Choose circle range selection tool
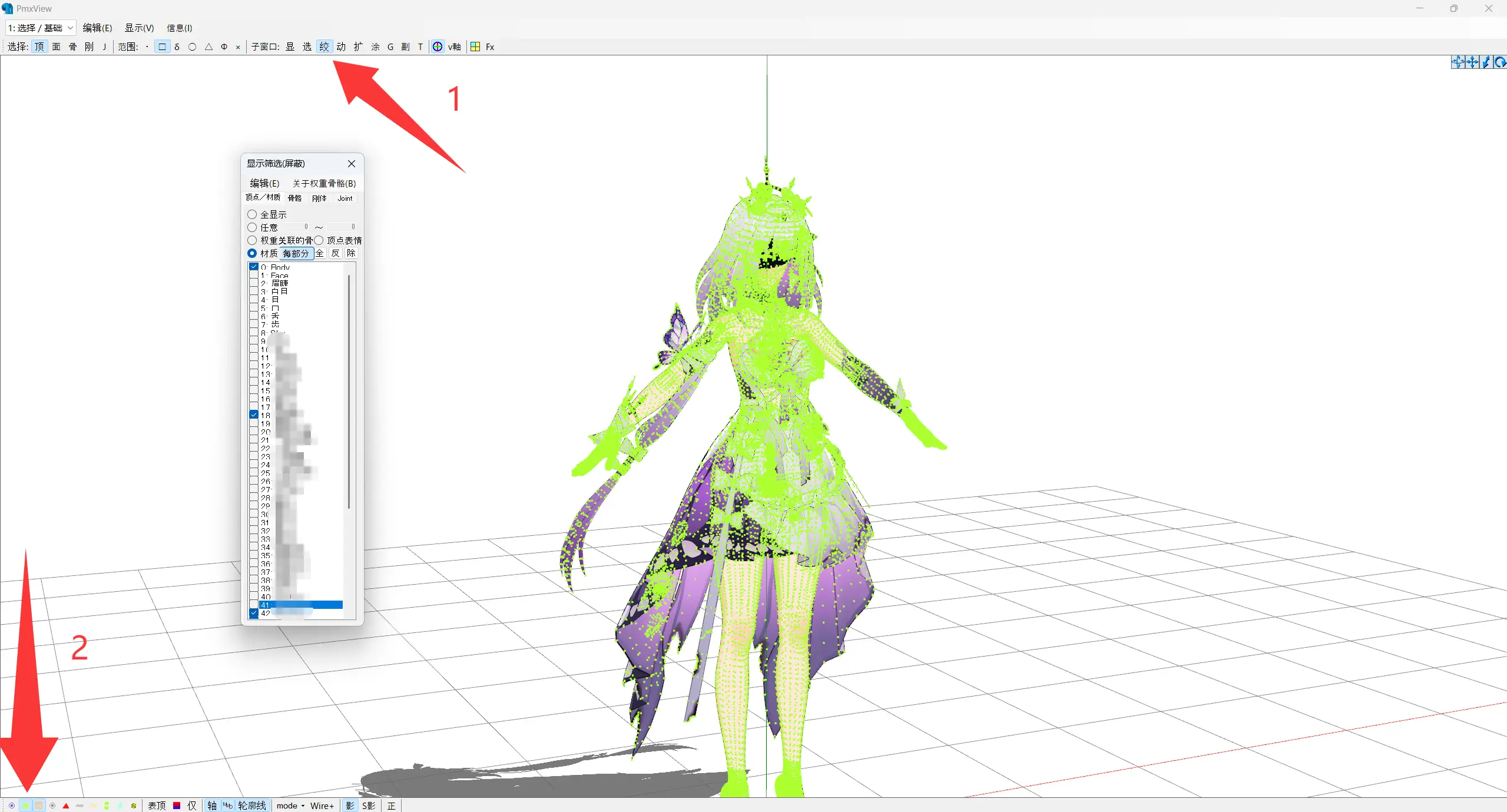Viewport: 1507px width, 812px height. (192, 47)
